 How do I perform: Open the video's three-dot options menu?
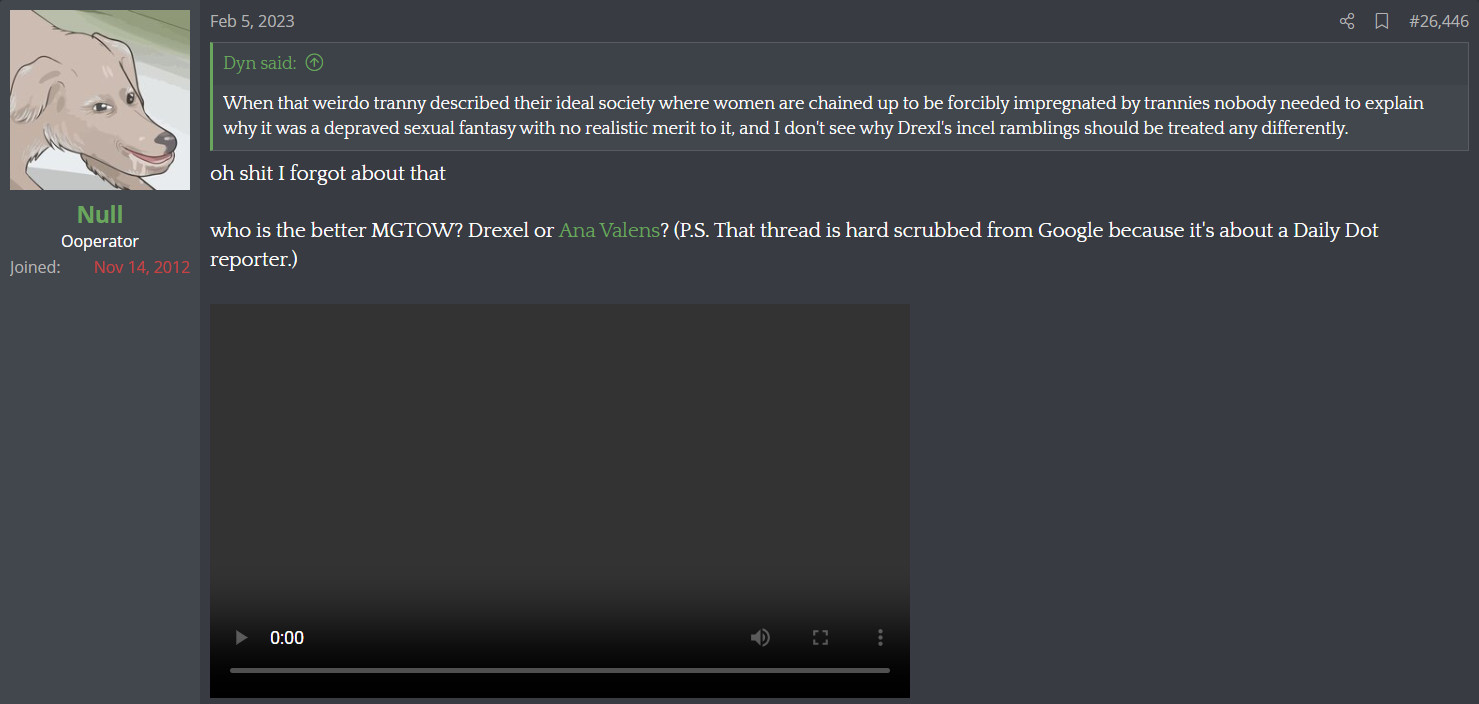coord(880,637)
